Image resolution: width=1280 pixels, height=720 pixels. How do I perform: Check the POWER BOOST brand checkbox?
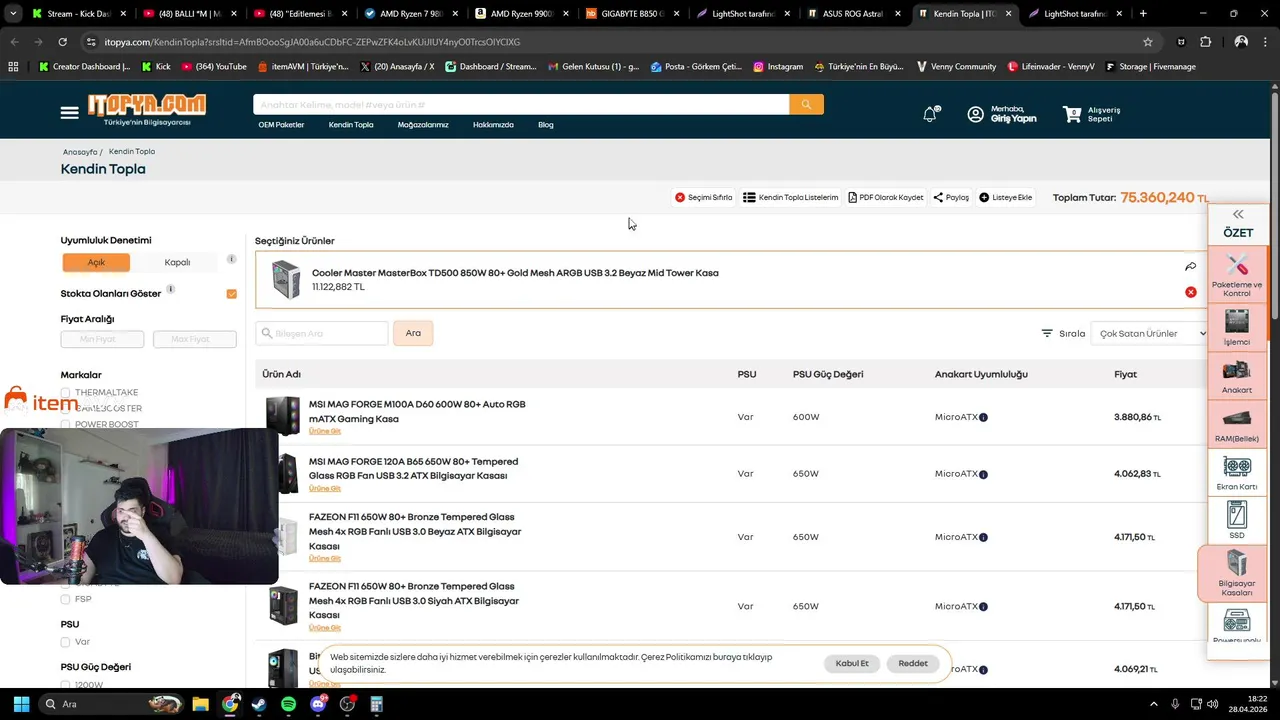[x=66, y=425]
